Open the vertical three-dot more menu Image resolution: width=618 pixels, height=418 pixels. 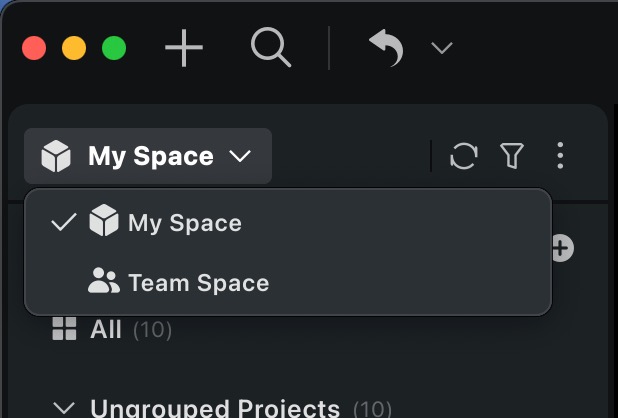[560, 156]
